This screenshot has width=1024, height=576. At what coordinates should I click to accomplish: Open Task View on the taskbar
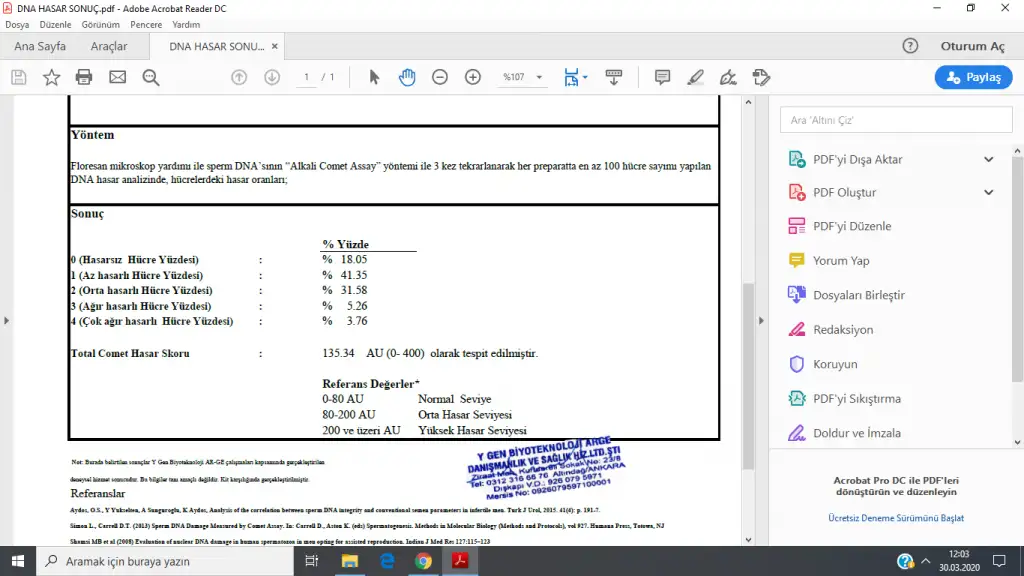click(312, 561)
